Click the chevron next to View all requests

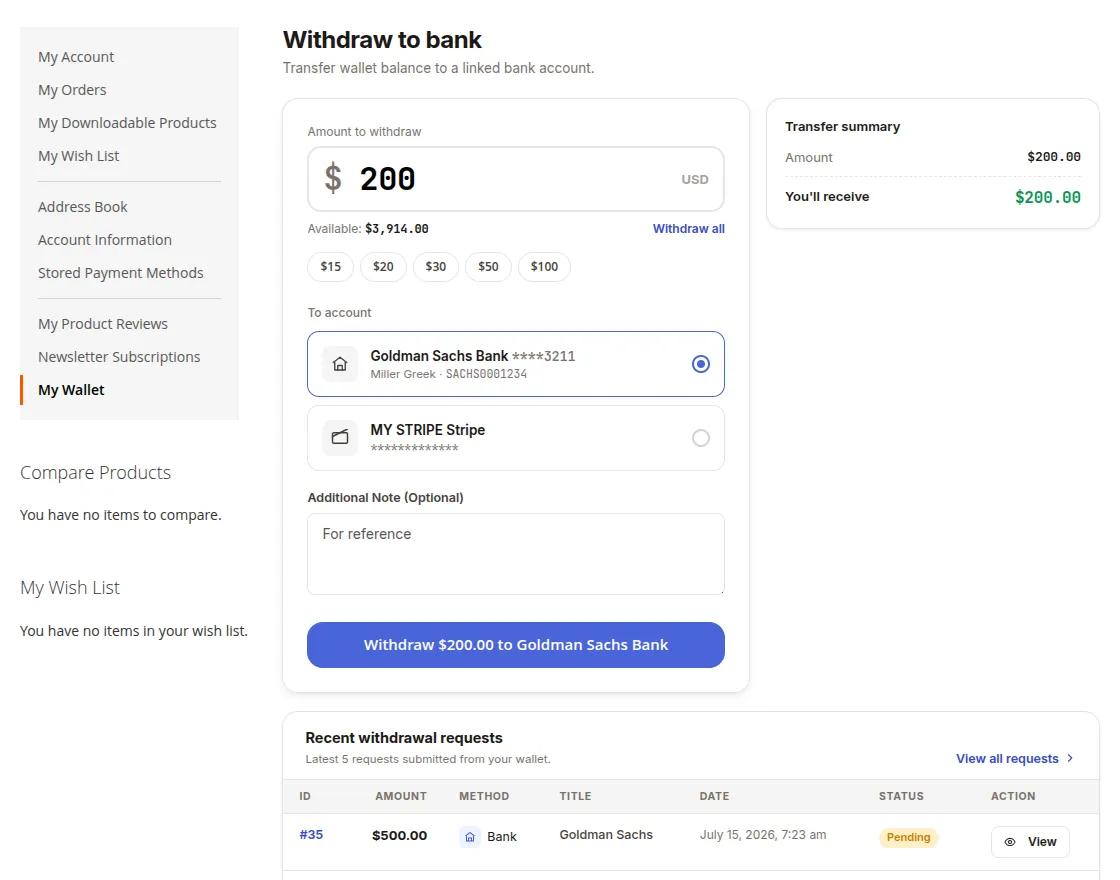[1070, 758]
